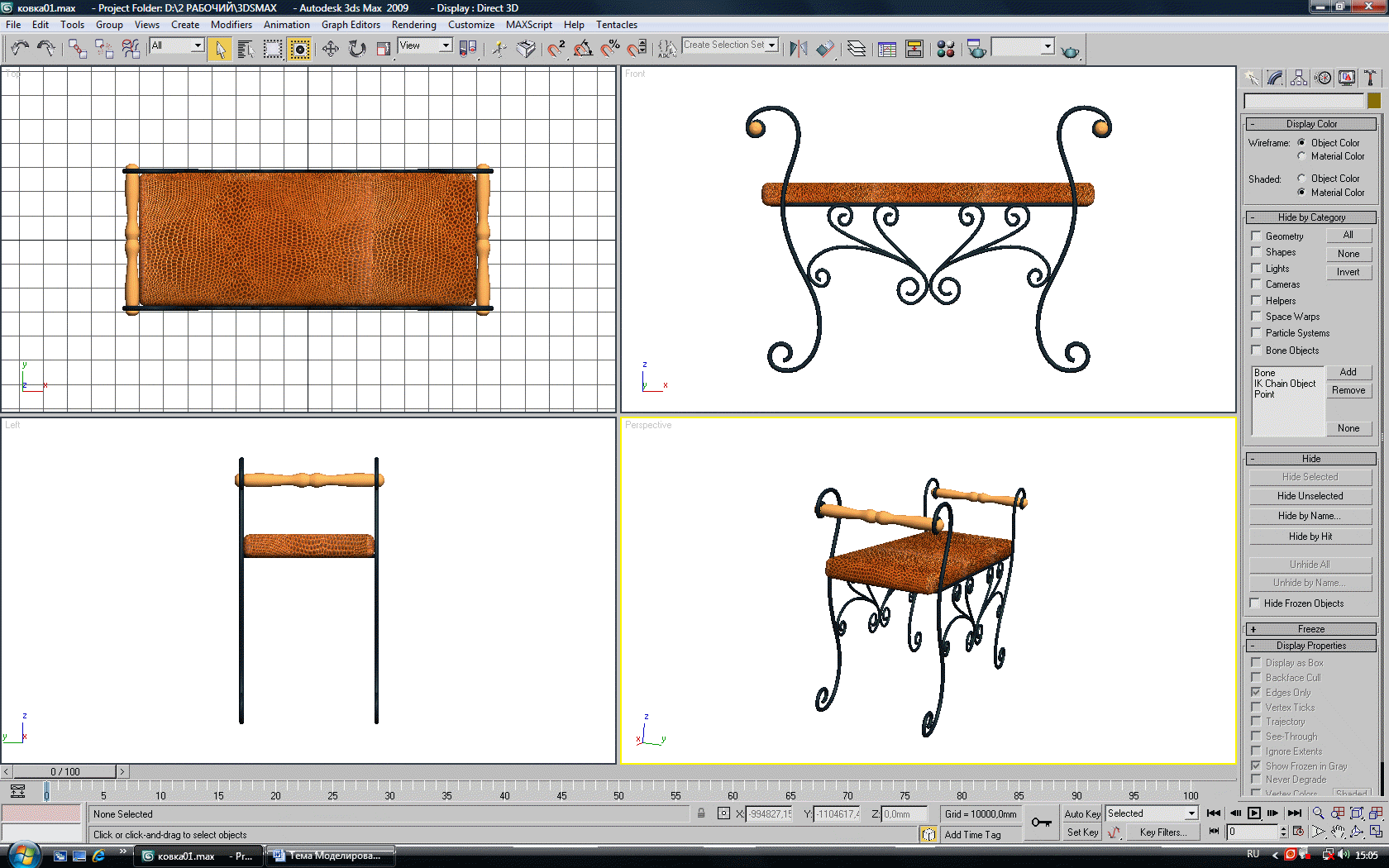Open the Utilities panel hammer icon
This screenshot has width=1389, height=868.
(x=1370, y=78)
